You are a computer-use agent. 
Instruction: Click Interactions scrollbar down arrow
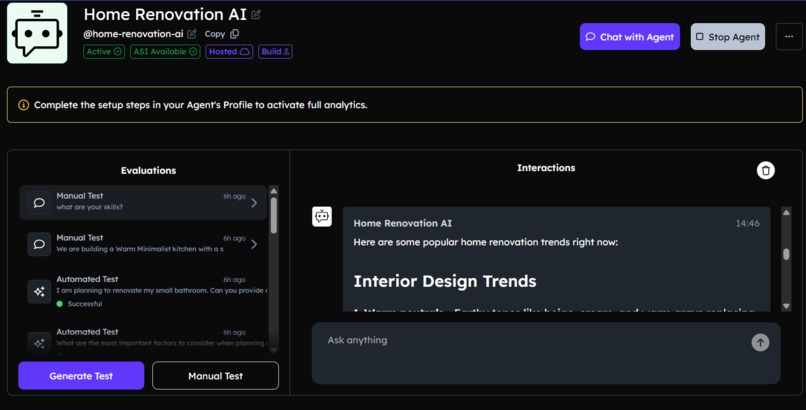786,306
